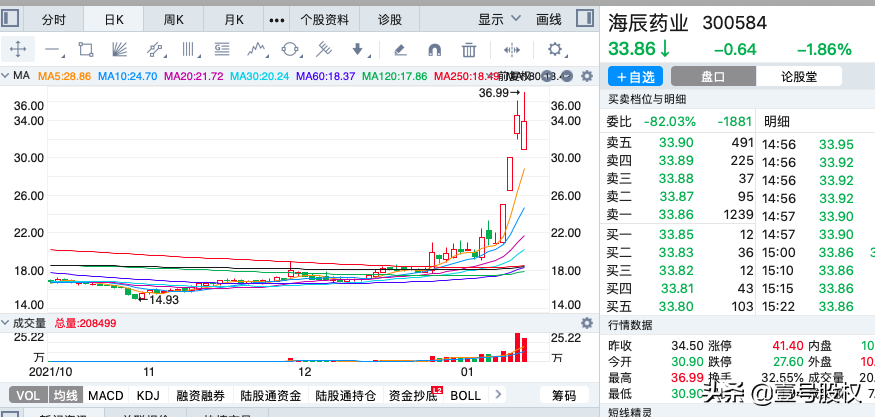Image resolution: width=875 pixels, height=417 pixels.
Task: Open the 显示 display dropdown
Action: point(499,20)
